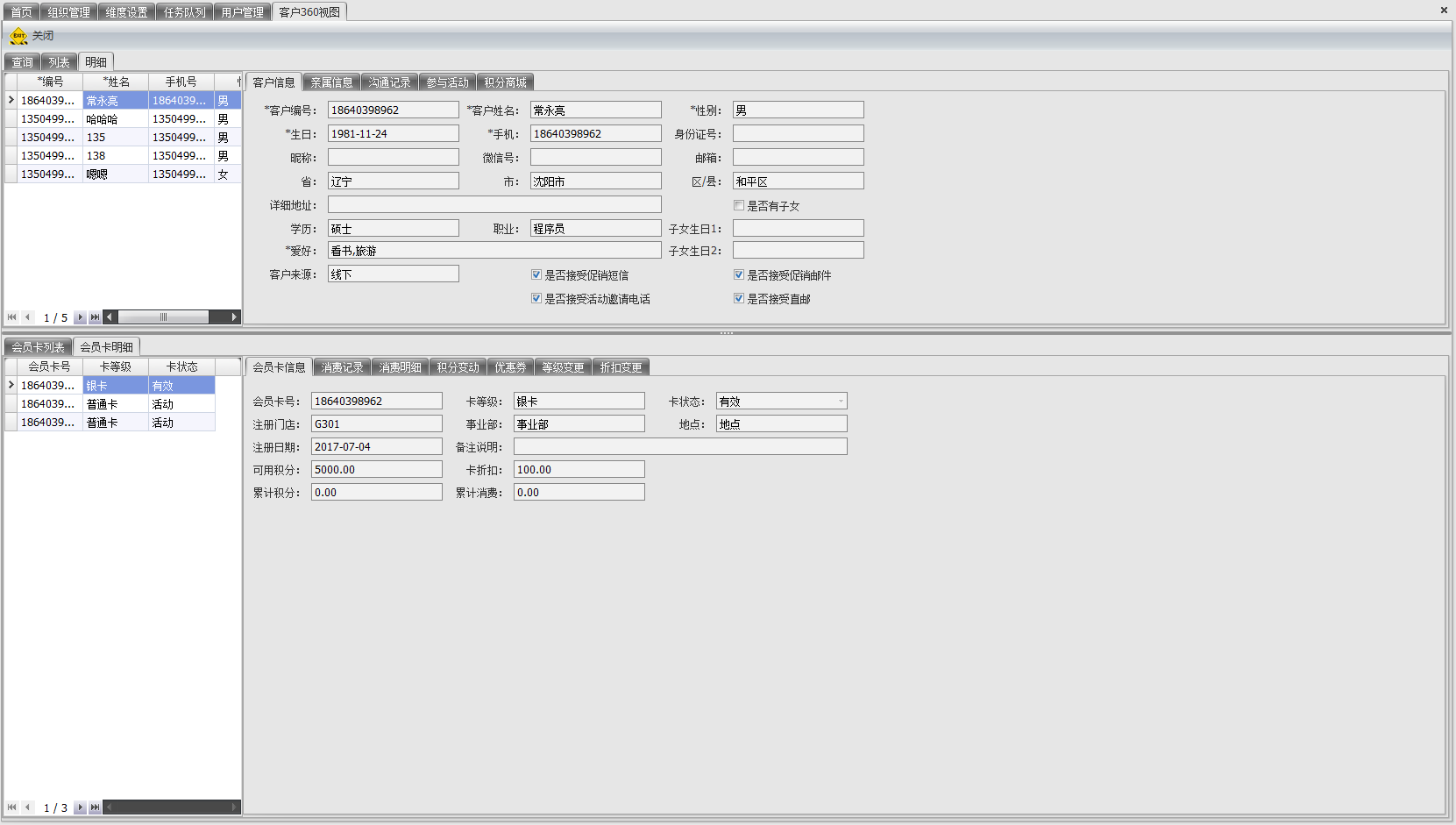This screenshot has width=1456, height=825.
Task: Switch to 参与活动 tab
Action: pos(447,82)
